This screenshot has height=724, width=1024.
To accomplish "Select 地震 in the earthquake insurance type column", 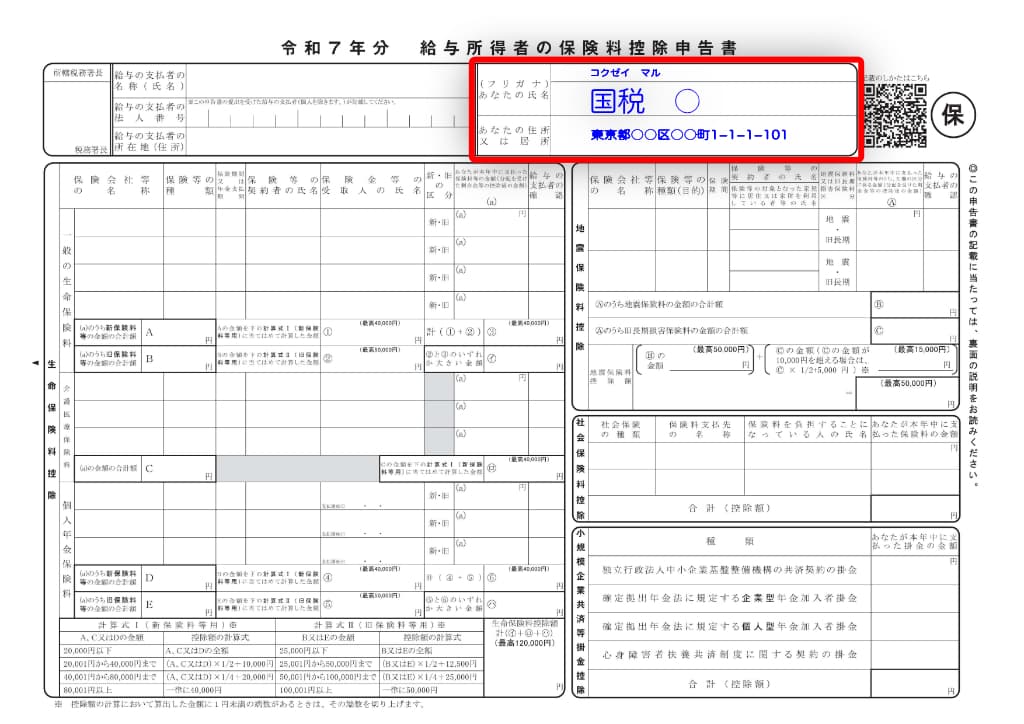I will [837, 219].
